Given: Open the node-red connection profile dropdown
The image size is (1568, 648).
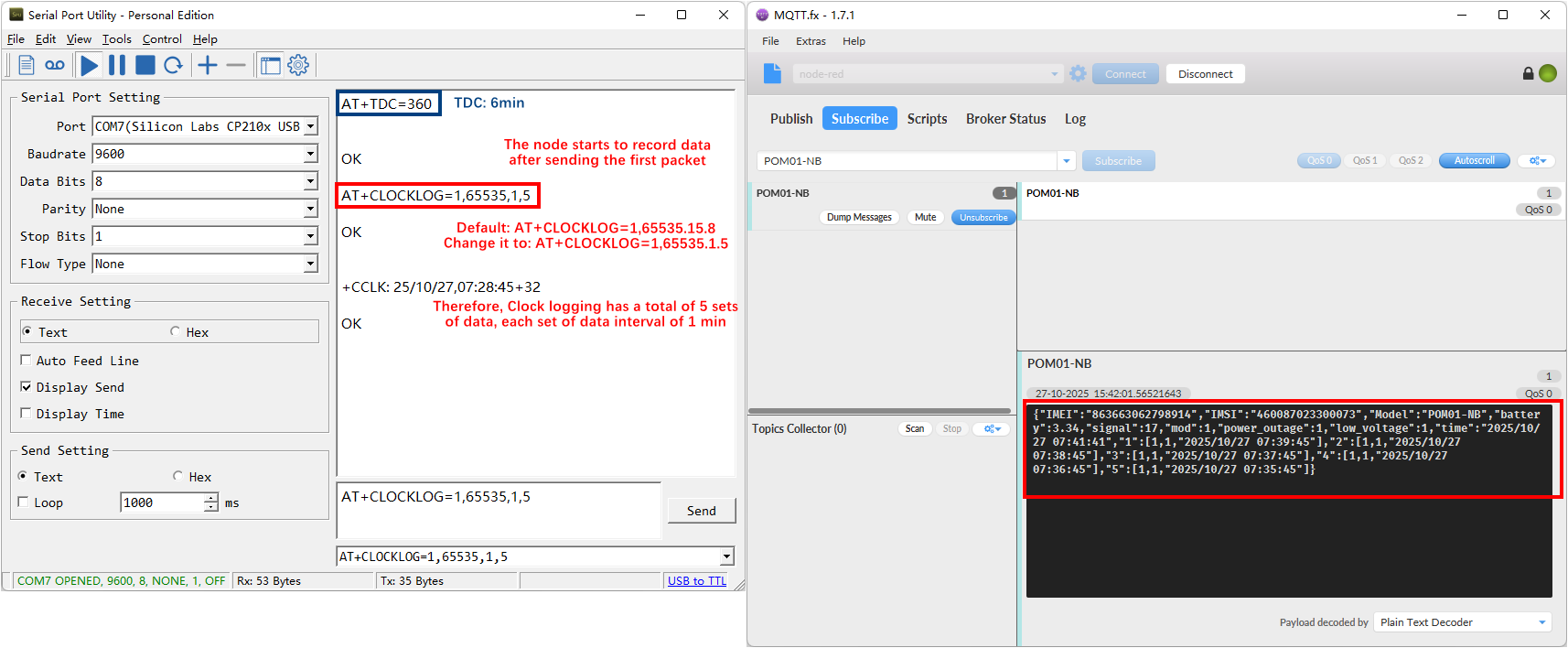Looking at the screenshot, I should 1054,74.
